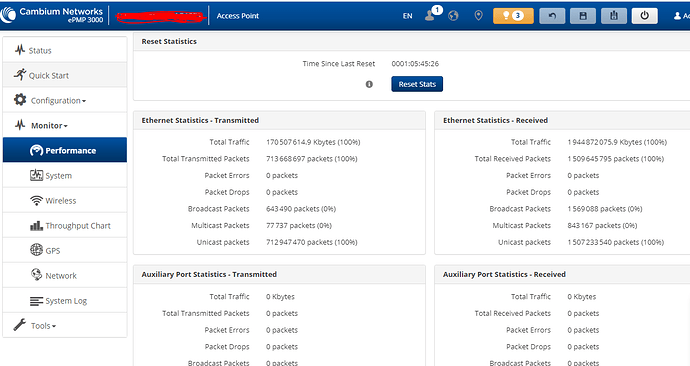Click the location pin icon

[478, 16]
